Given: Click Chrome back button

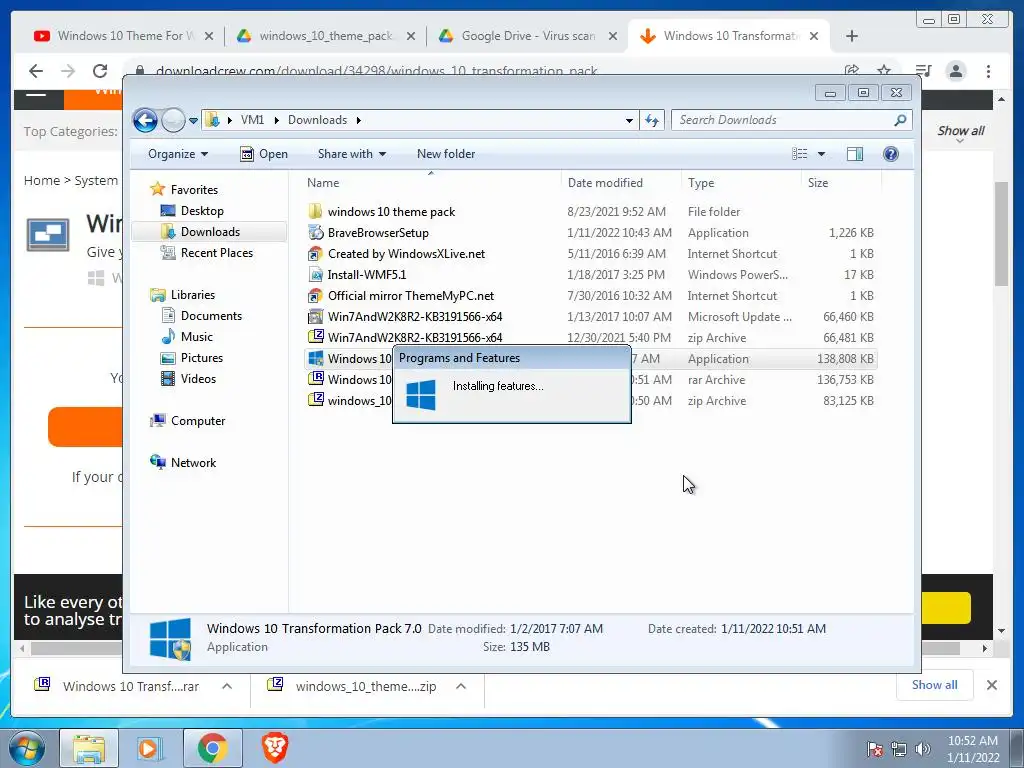Looking at the screenshot, I should pyautogui.click(x=36, y=71).
